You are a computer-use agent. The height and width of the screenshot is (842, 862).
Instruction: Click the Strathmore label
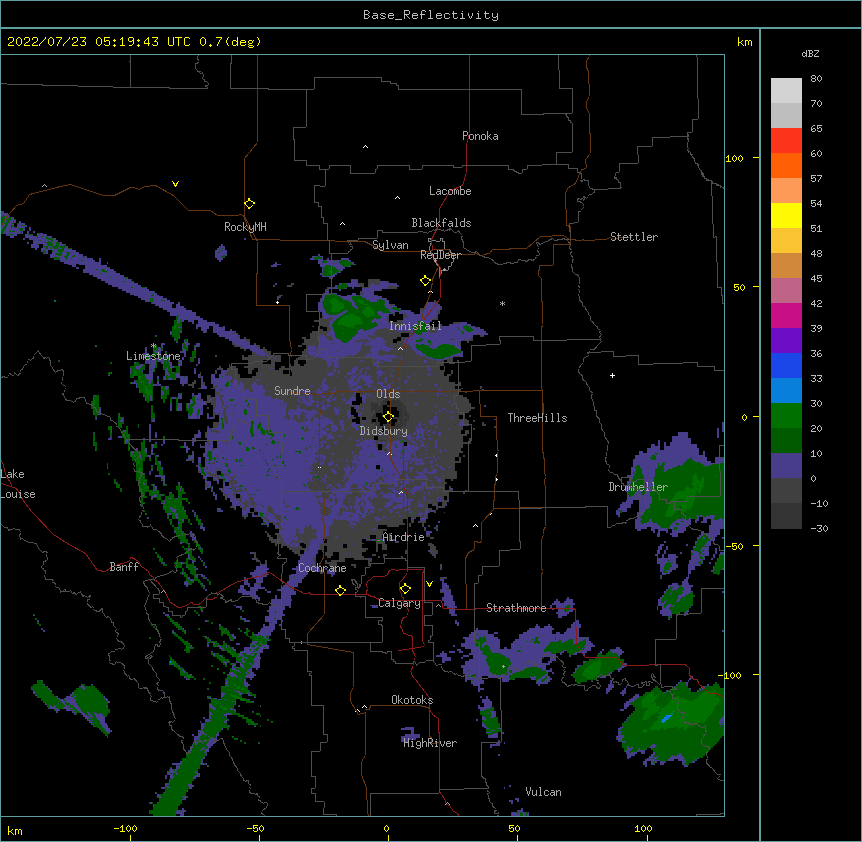(x=516, y=608)
